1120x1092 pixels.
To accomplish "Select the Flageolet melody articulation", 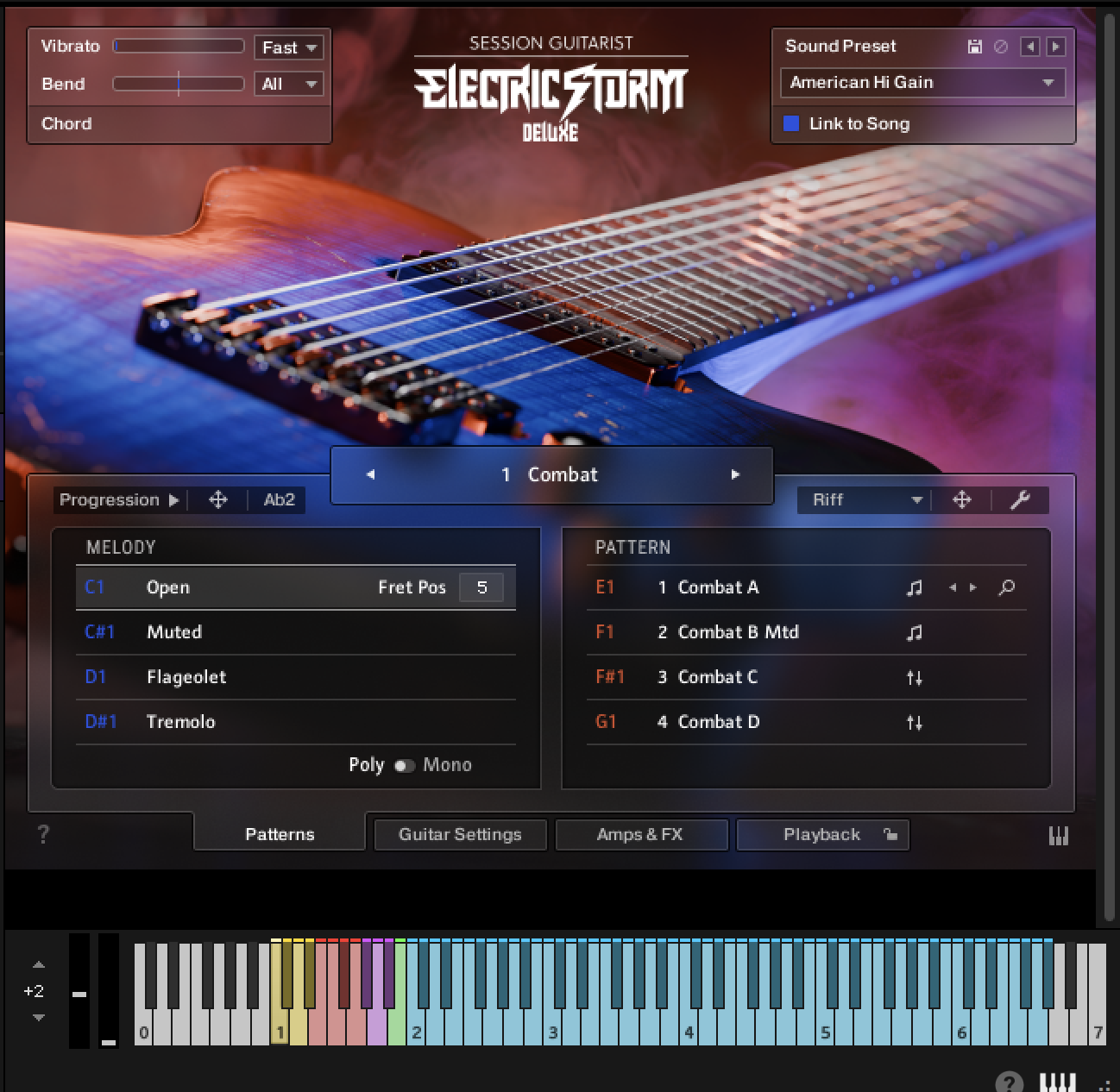I will (x=295, y=677).
